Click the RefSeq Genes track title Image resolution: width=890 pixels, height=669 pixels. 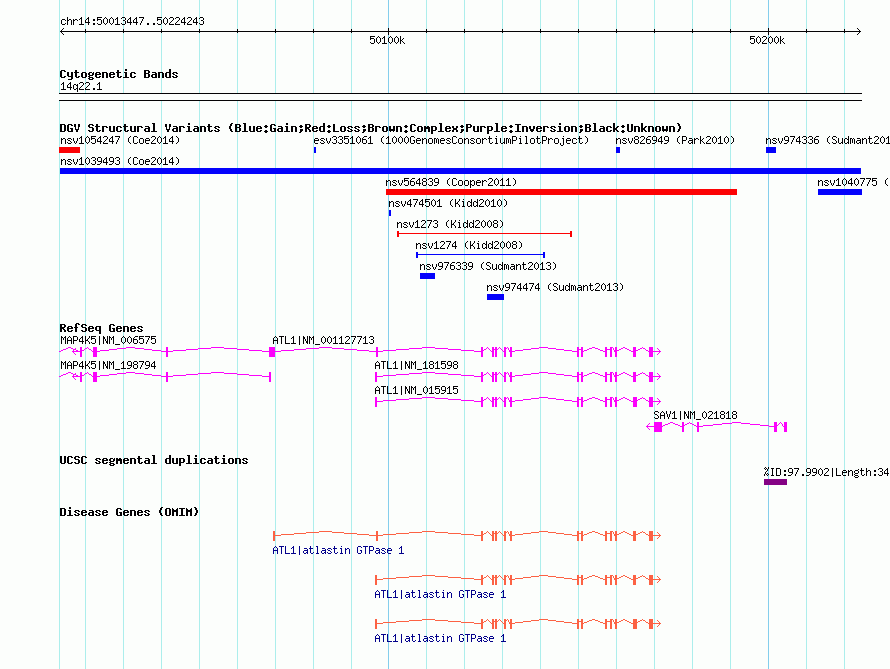101,328
